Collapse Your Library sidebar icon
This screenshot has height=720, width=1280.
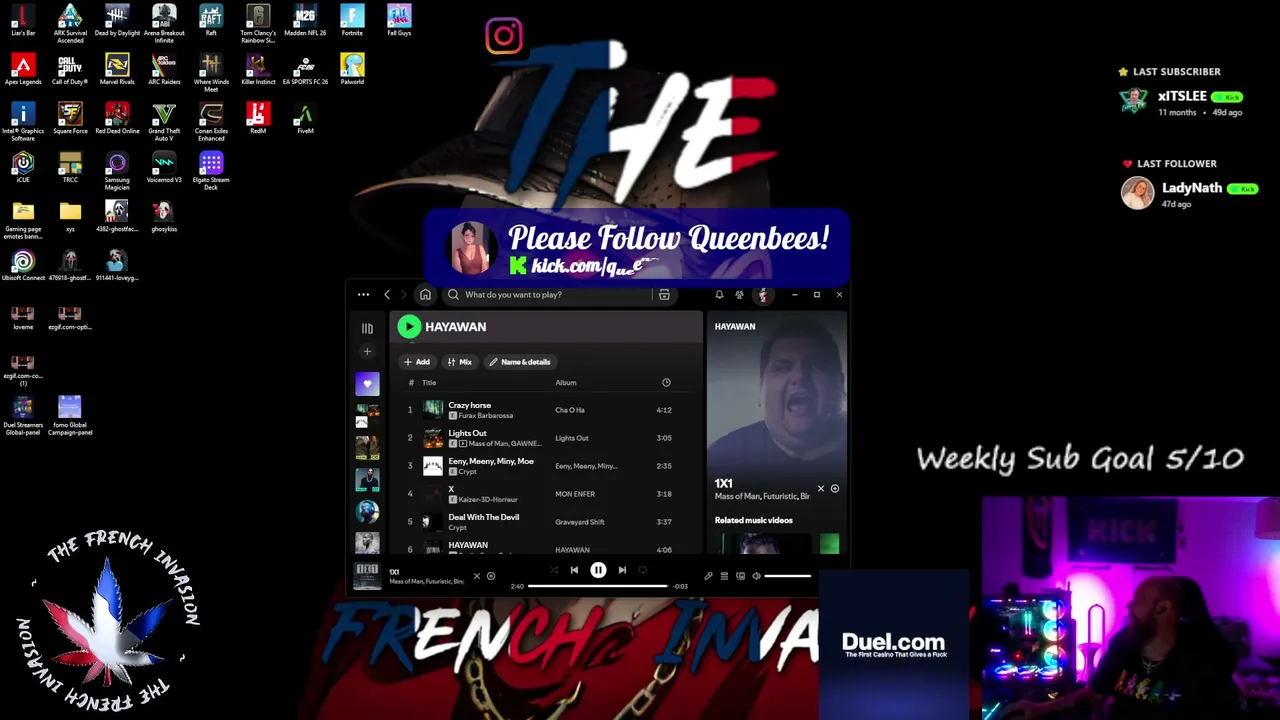(x=367, y=328)
